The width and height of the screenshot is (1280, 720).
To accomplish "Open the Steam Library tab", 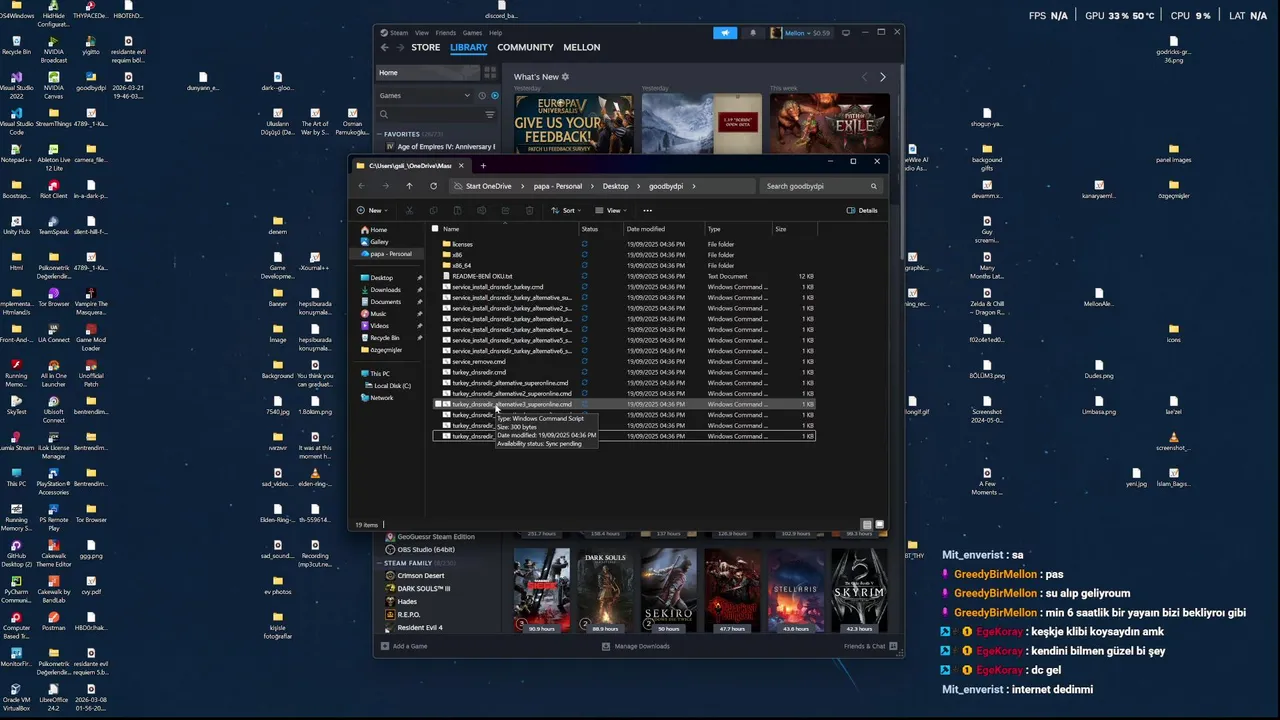I will 469,47.
